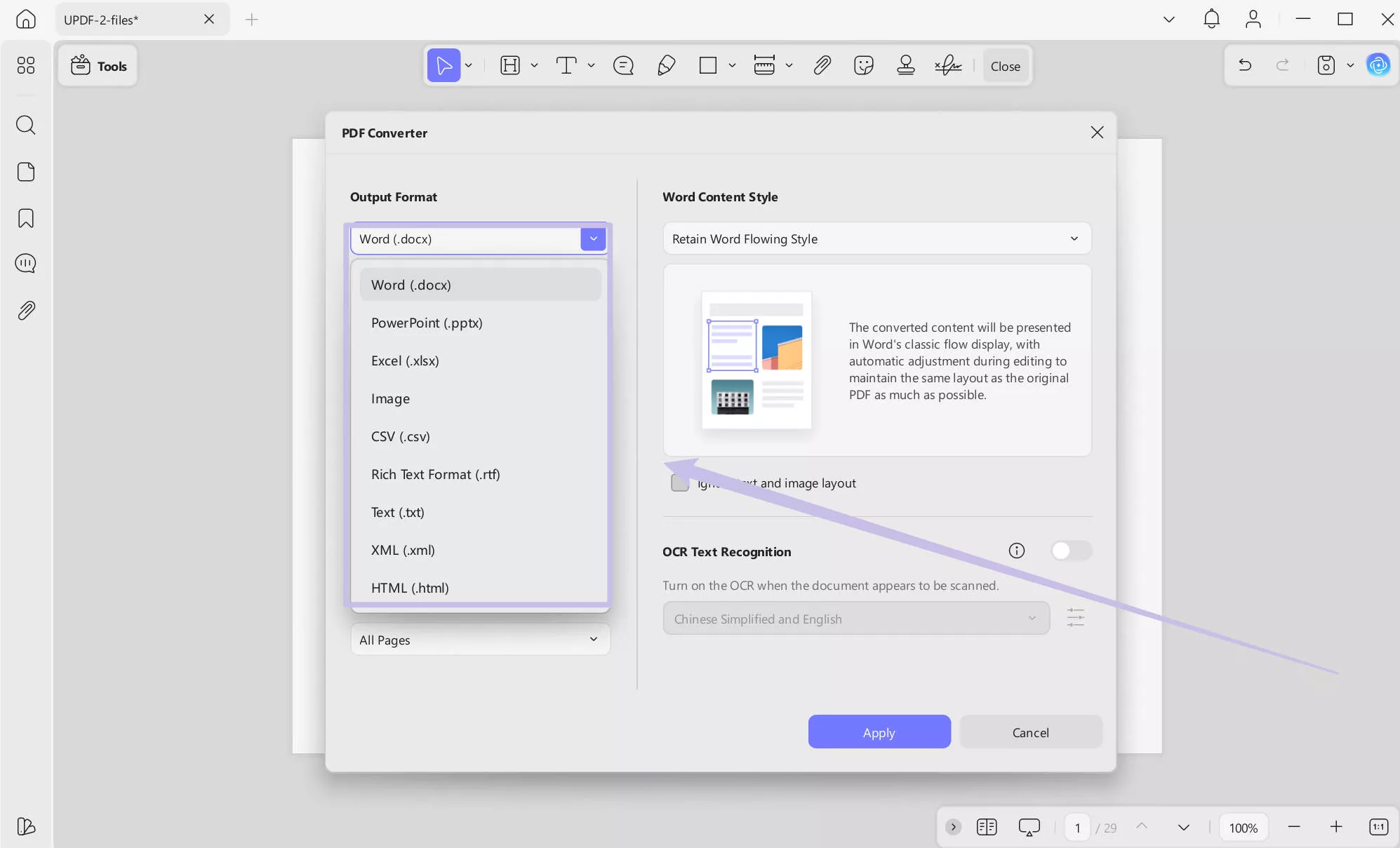The width and height of the screenshot is (1400, 848).
Task: Open the Tools menu
Action: pos(98,65)
